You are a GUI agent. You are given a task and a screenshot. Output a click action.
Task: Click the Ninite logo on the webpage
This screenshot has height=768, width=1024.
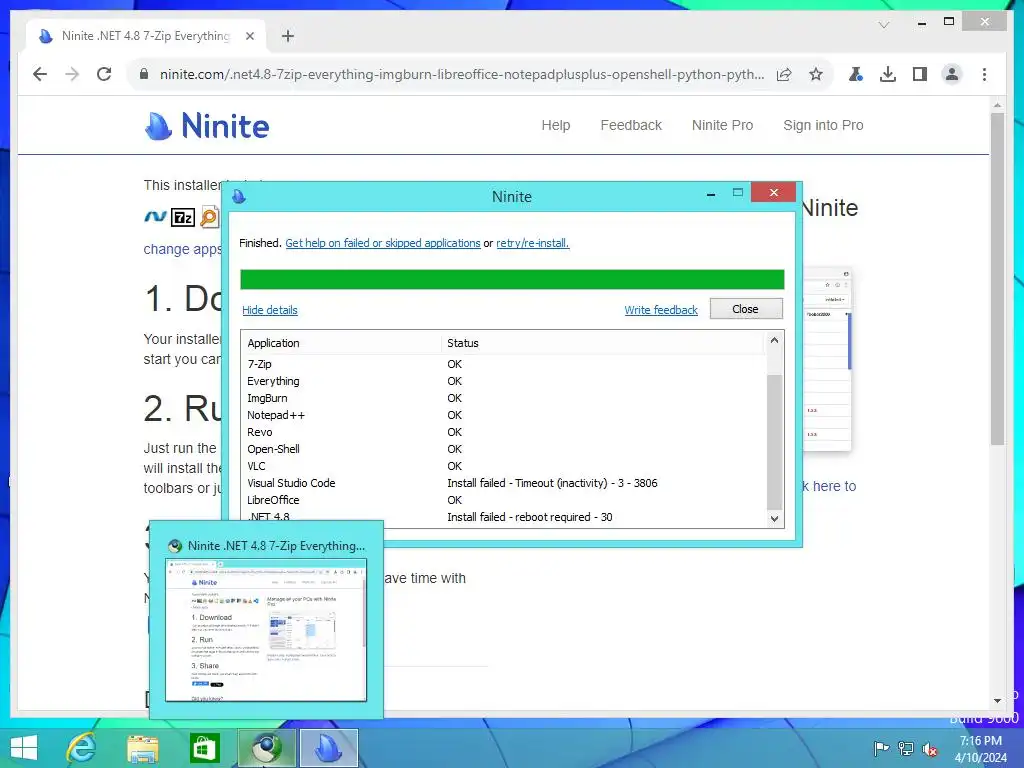coord(207,125)
